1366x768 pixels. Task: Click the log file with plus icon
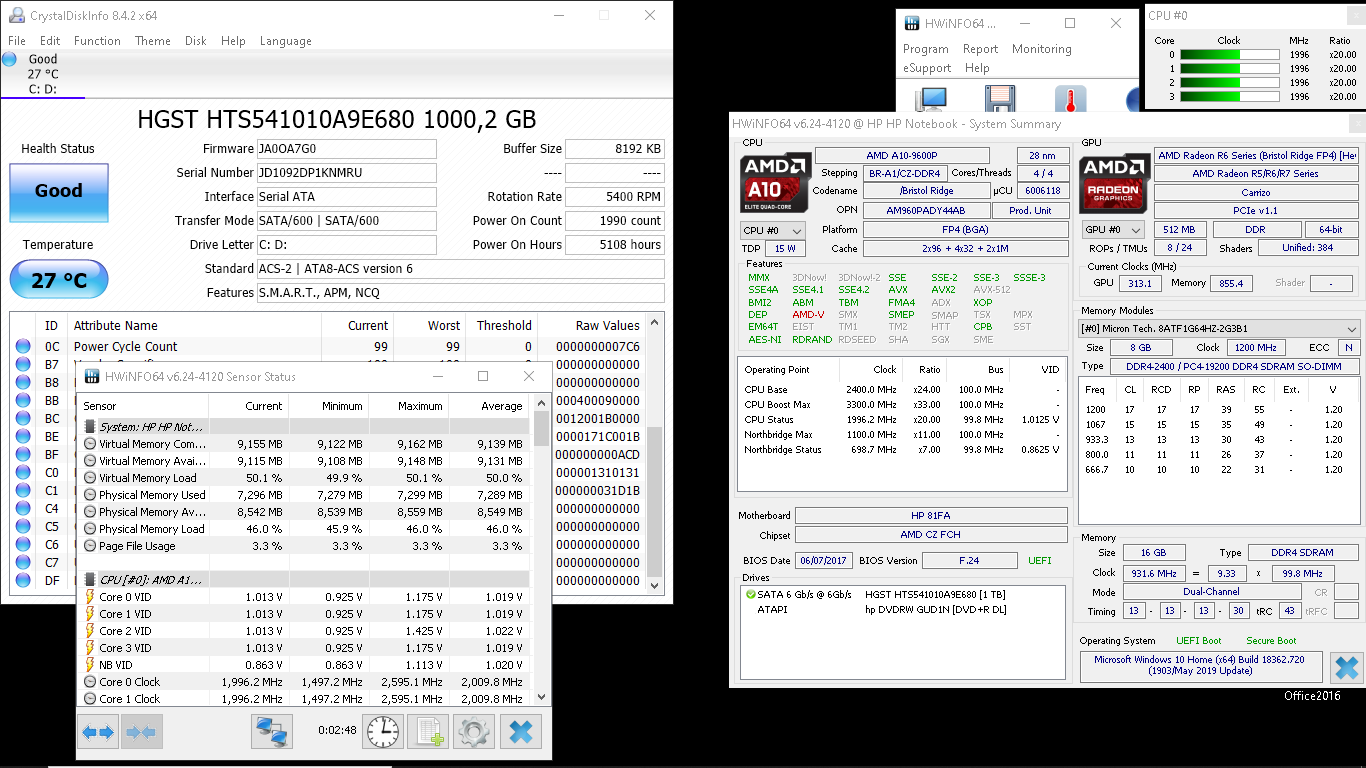[x=429, y=732]
